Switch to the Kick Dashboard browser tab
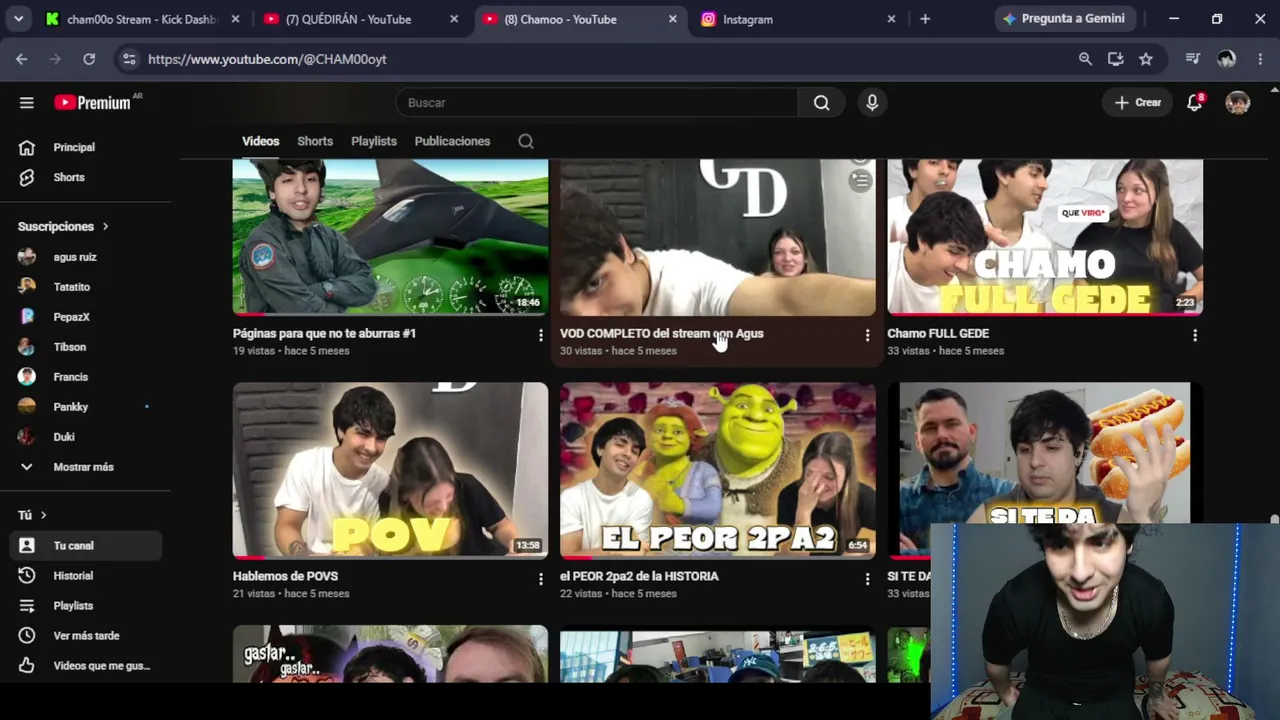The height and width of the screenshot is (720, 1280). (x=142, y=19)
